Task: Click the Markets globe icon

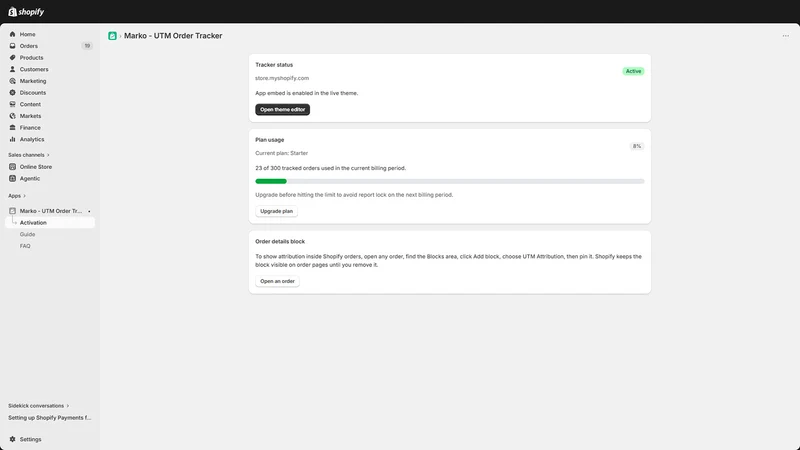Action: click(12, 116)
